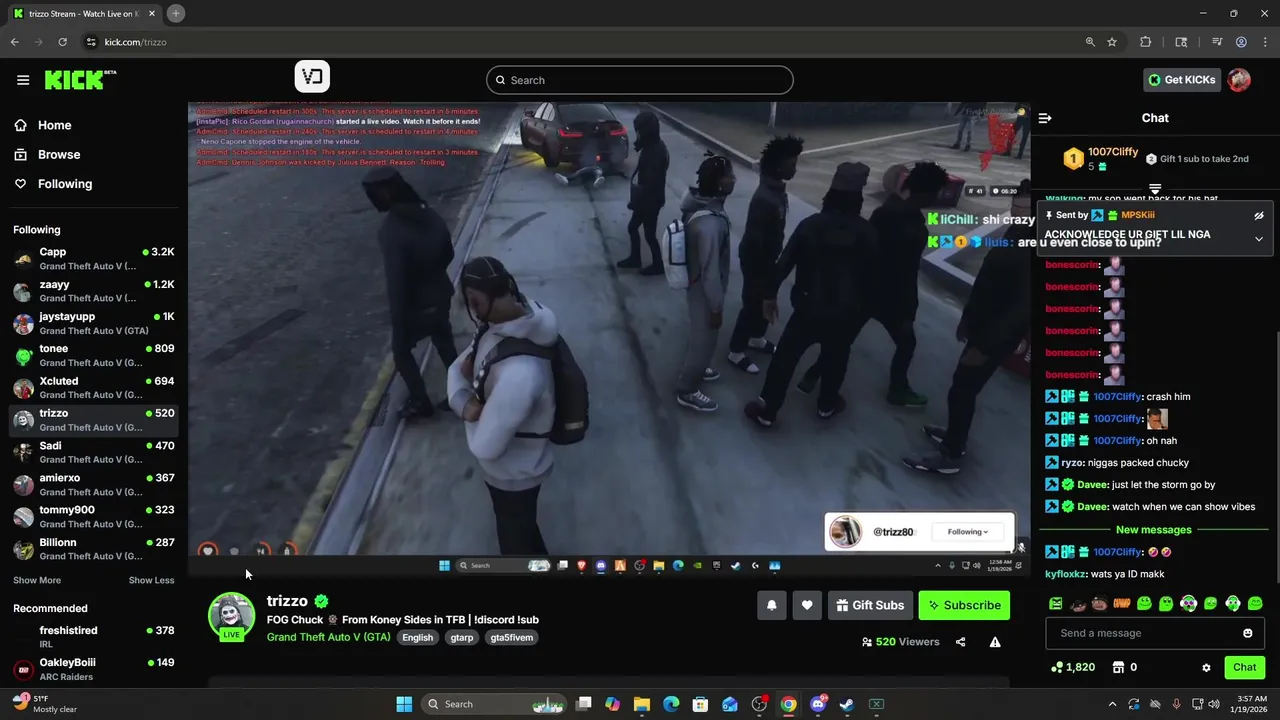
Task: Click 1007Cliffy in the gift leaderboard
Action: (x=1113, y=152)
